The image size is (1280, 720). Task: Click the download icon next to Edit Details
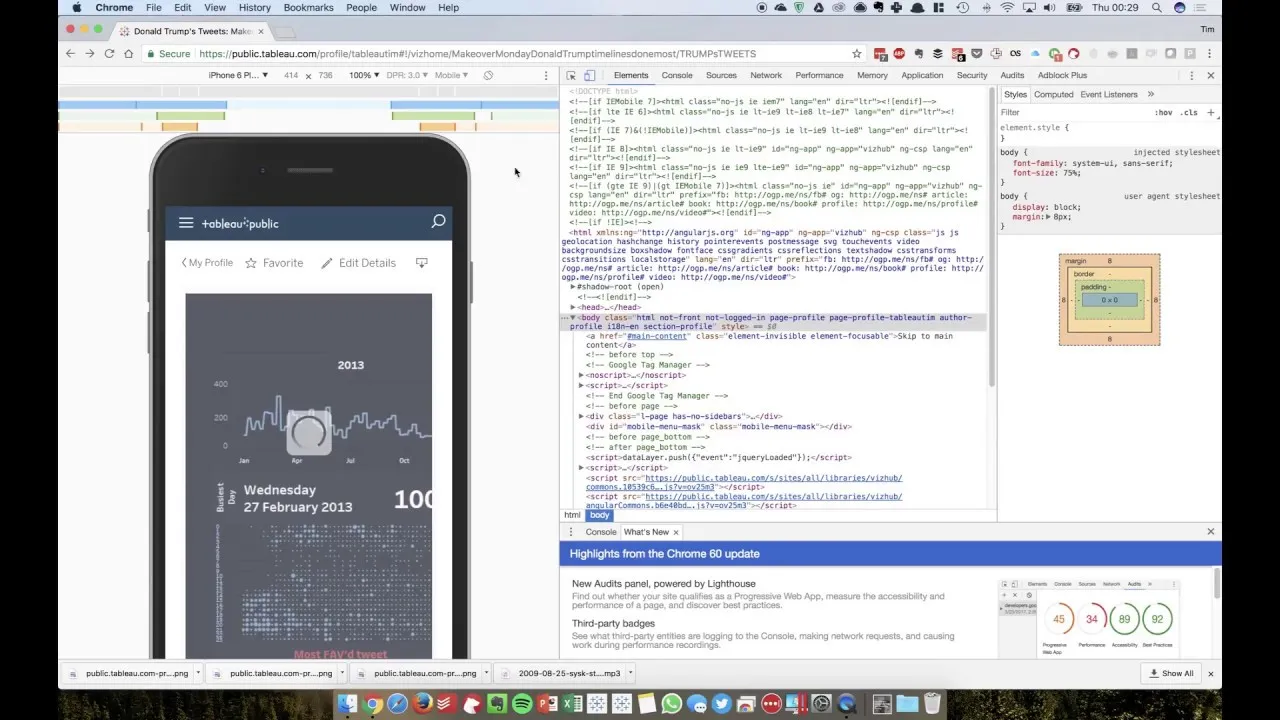421,263
